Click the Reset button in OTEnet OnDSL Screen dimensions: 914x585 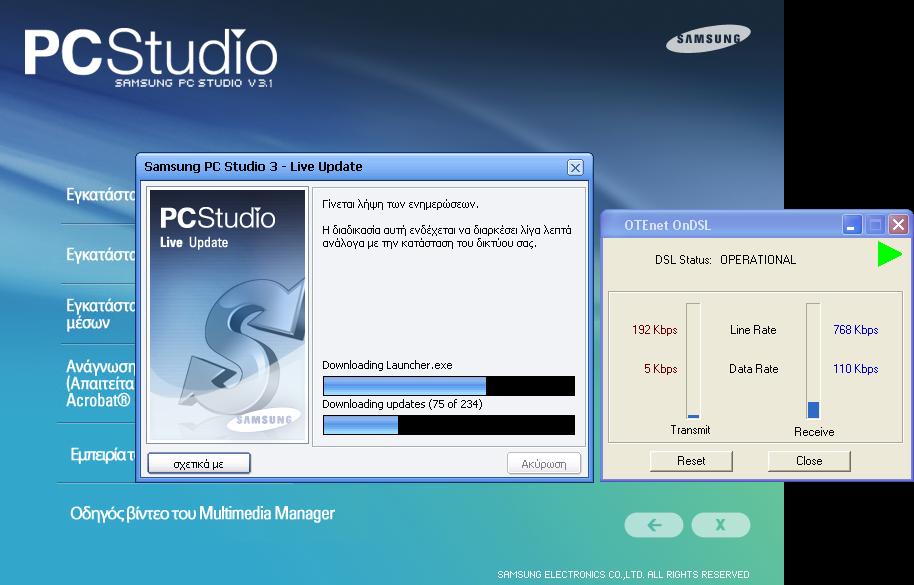click(691, 460)
